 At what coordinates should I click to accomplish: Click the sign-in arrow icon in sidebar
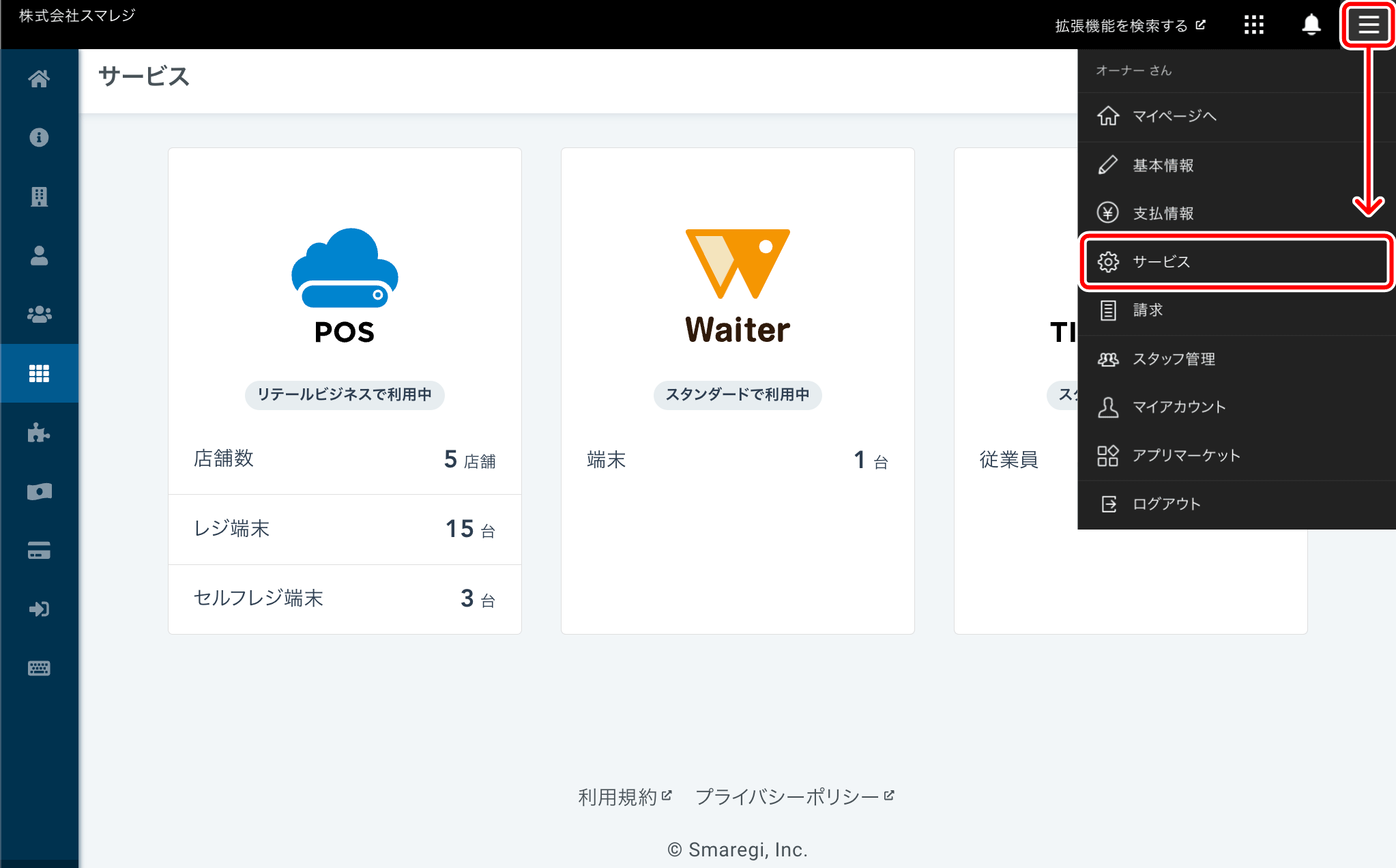[39, 609]
